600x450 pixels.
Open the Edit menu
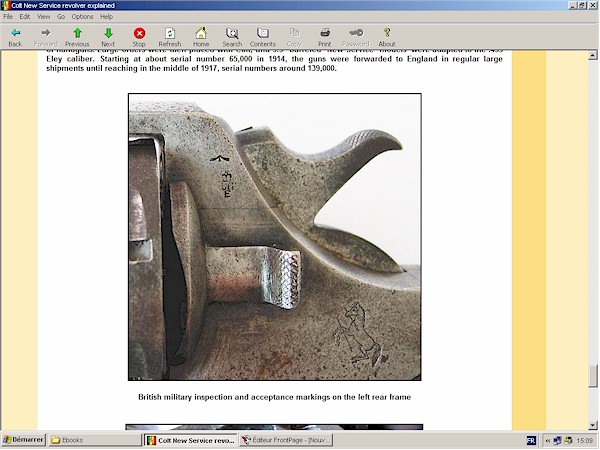[x=25, y=16]
